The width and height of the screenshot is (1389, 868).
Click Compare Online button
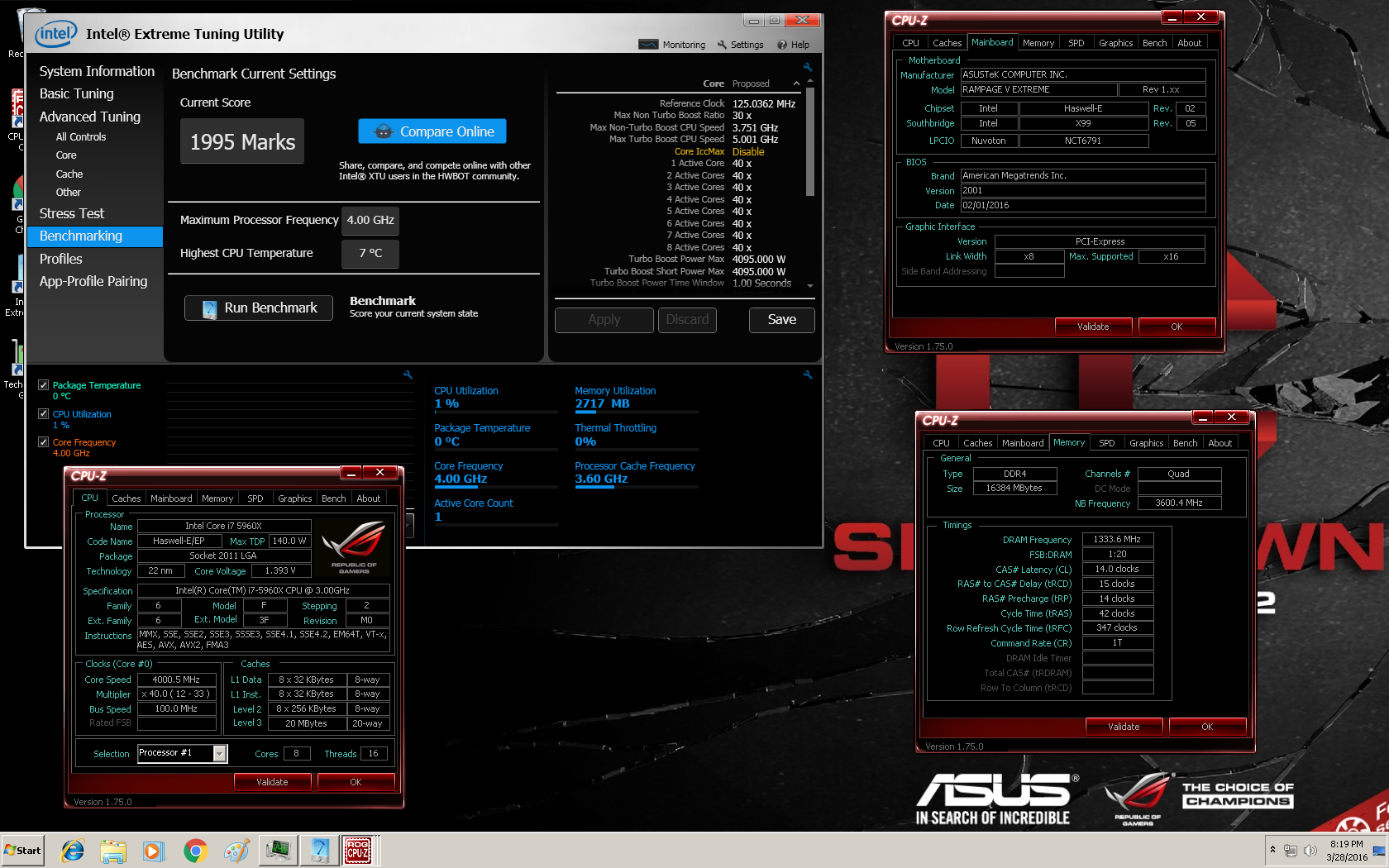(x=432, y=131)
